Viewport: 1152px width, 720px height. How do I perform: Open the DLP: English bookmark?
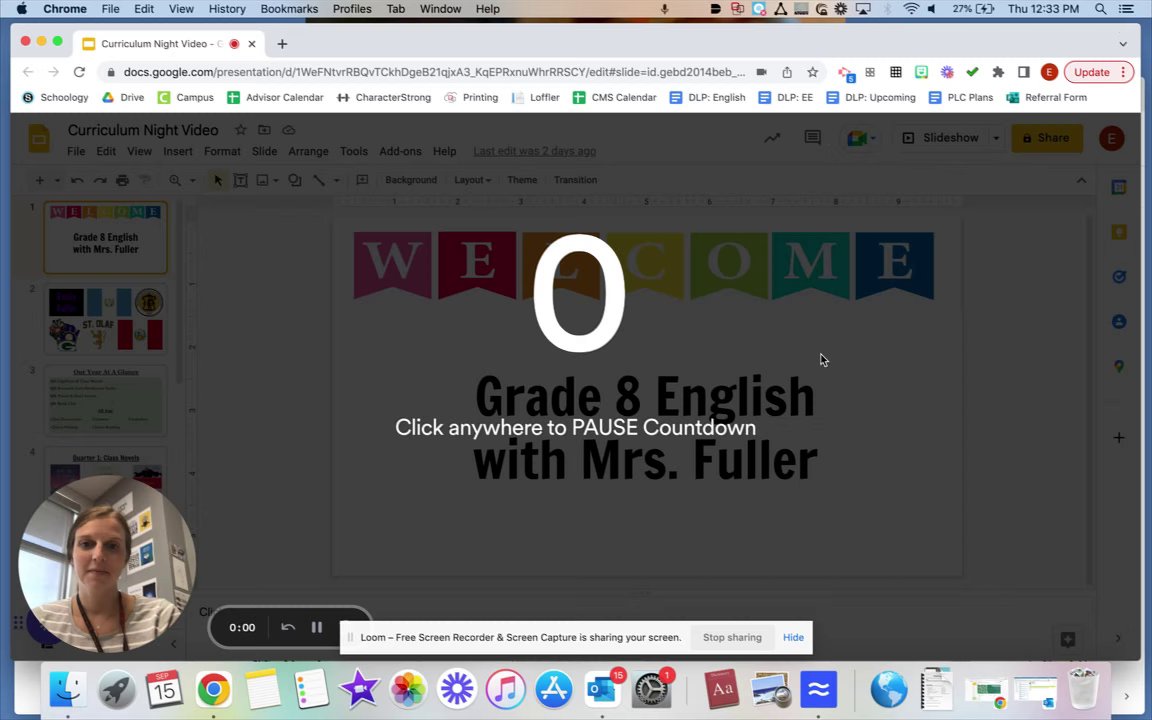(708, 98)
